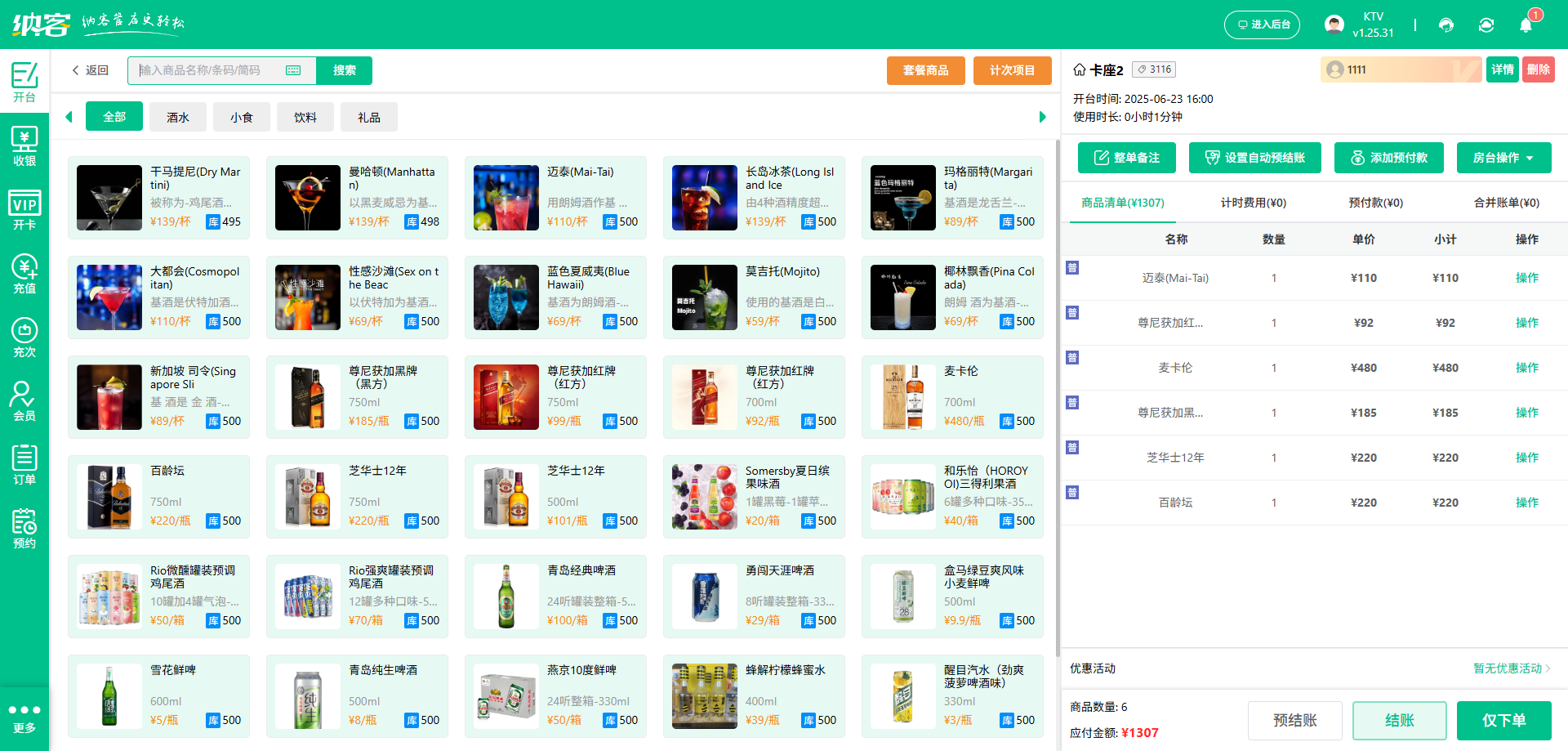The image size is (1568, 751).
Task: Click the 设置自动预结账 button
Action: [x=1255, y=158]
